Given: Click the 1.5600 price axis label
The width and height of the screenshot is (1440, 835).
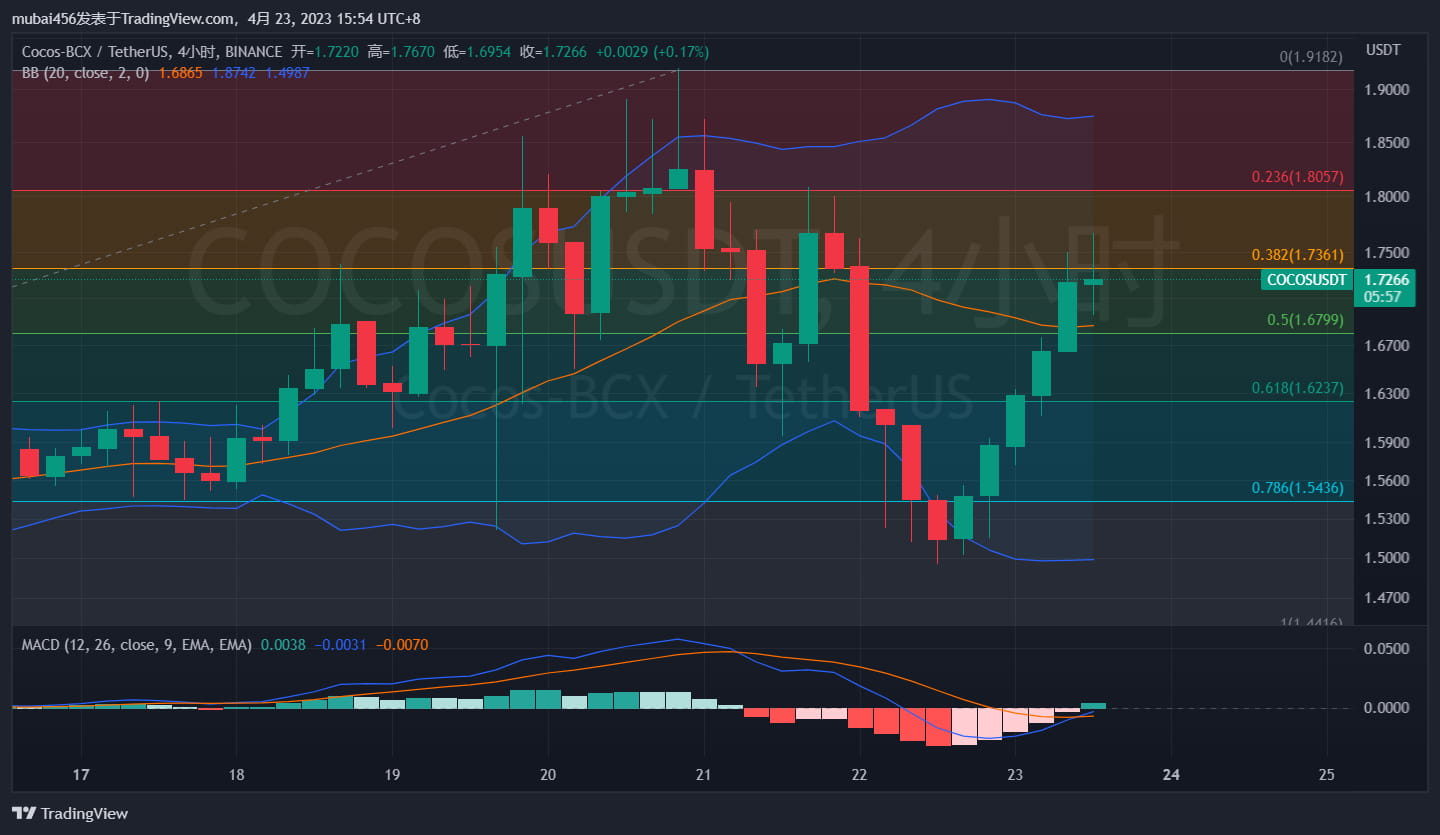Looking at the screenshot, I should tap(1386, 481).
